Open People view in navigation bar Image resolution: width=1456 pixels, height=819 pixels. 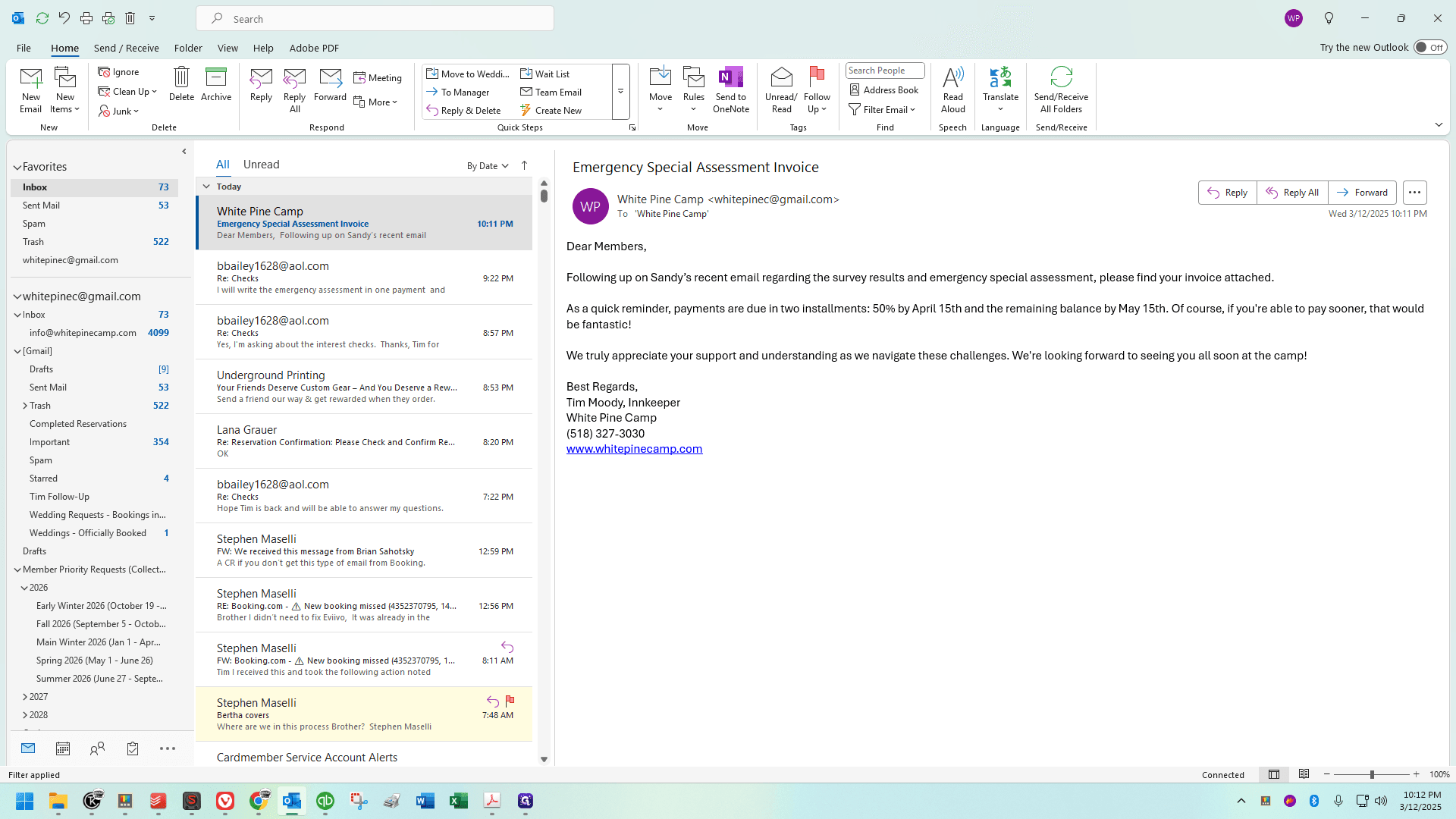click(97, 748)
